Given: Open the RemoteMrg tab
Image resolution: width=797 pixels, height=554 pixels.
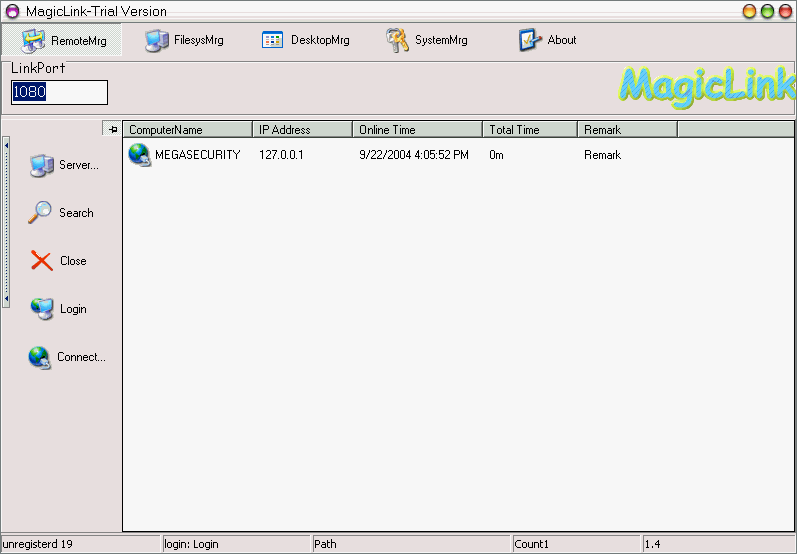Looking at the screenshot, I should coord(62,40).
